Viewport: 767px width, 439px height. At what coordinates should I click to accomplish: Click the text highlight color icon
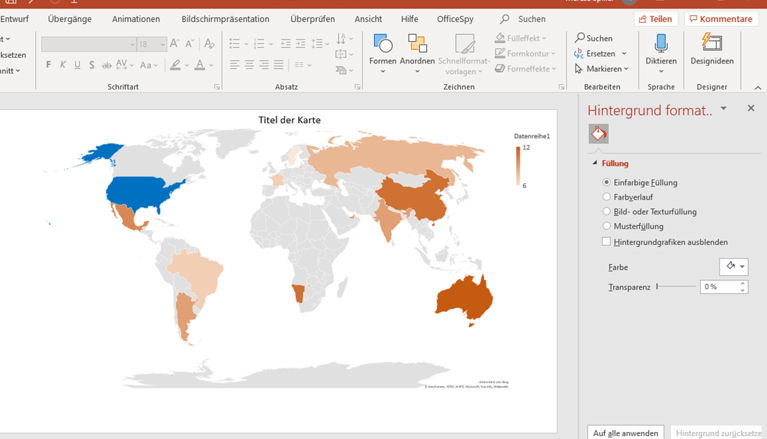point(175,65)
